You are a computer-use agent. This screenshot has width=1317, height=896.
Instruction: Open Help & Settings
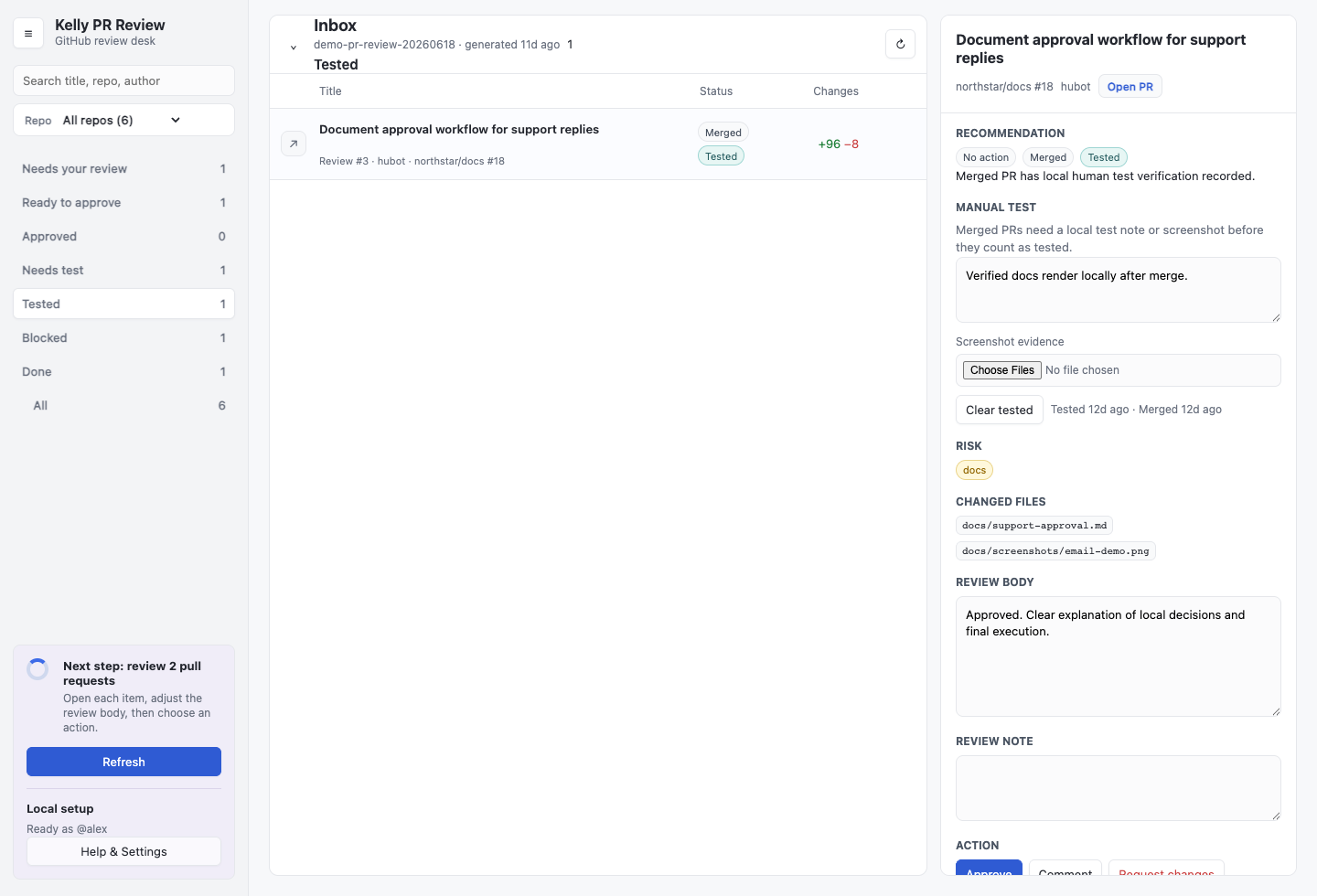click(x=123, y=851)
